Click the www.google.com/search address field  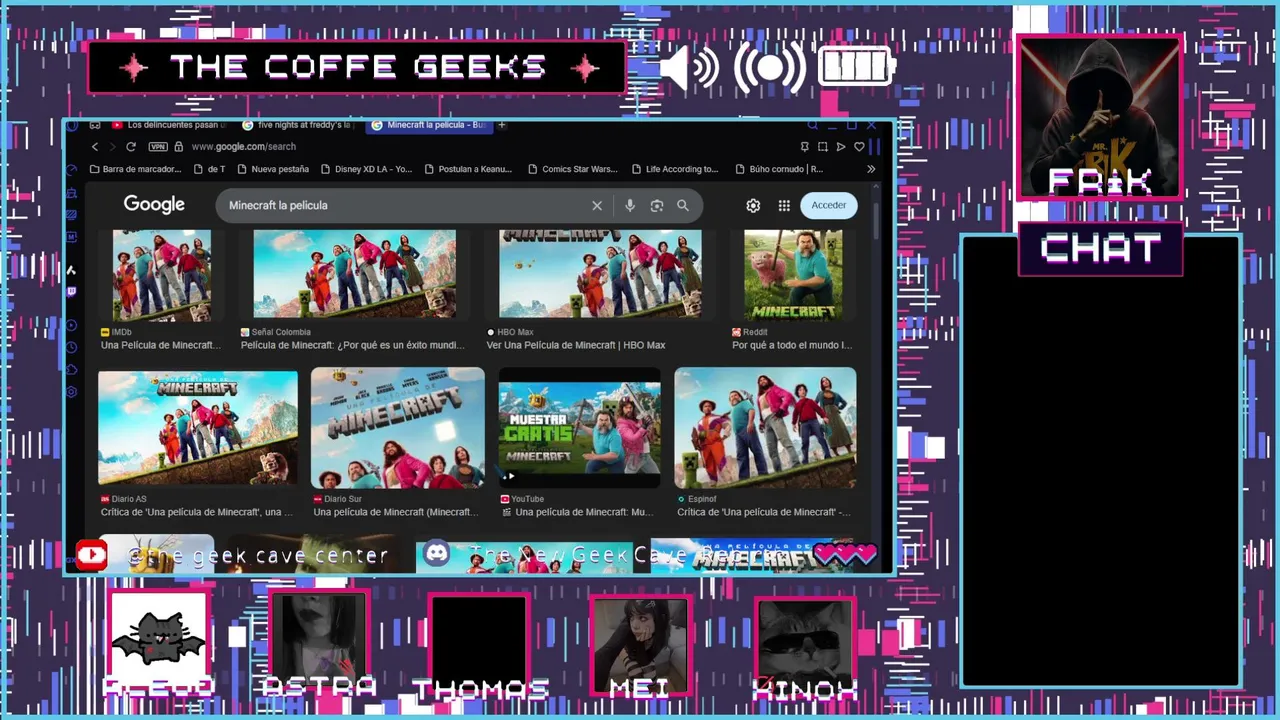point(243,146)
